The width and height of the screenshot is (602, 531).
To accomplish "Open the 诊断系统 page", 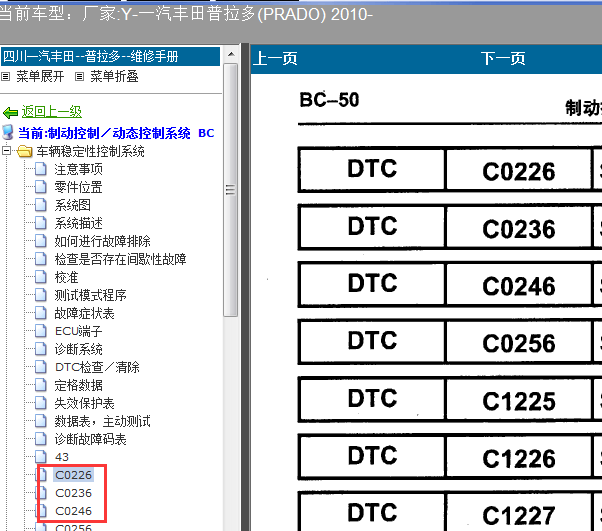I will coord(78,349).
